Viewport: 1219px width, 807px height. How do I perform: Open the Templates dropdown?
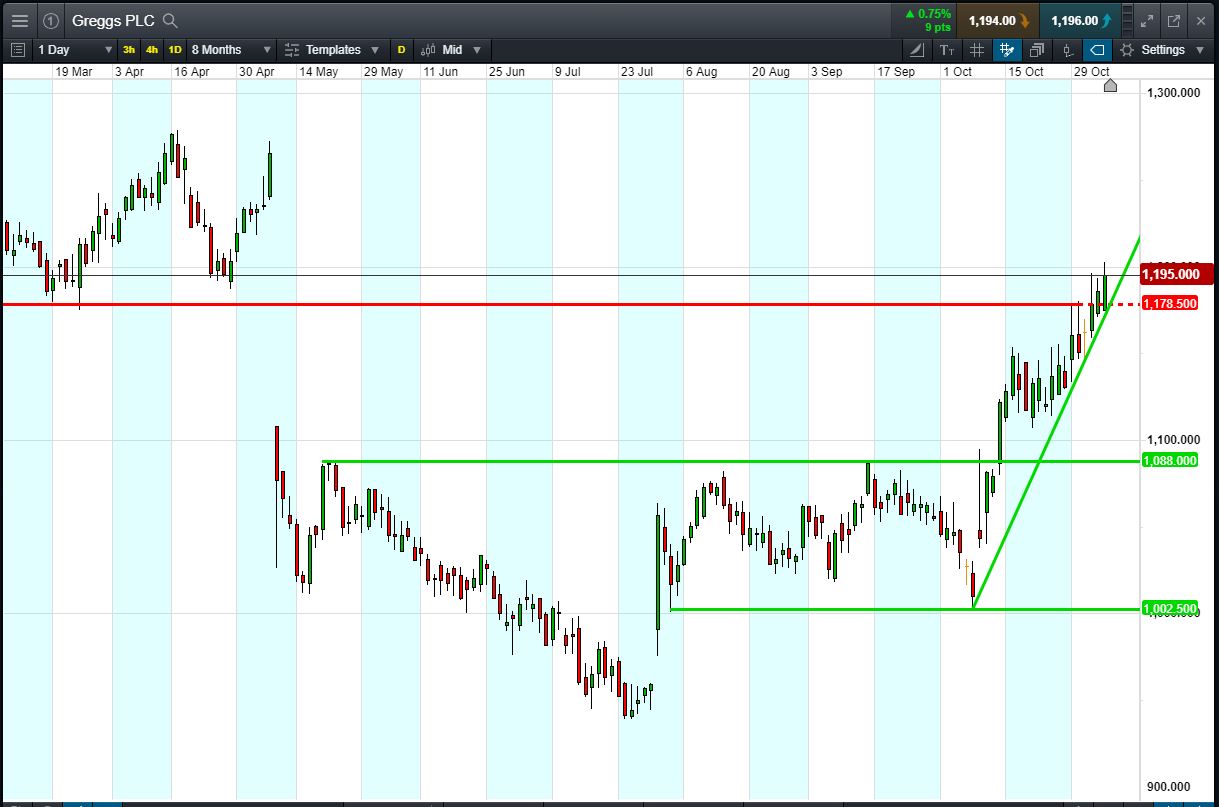pos(332,49)
